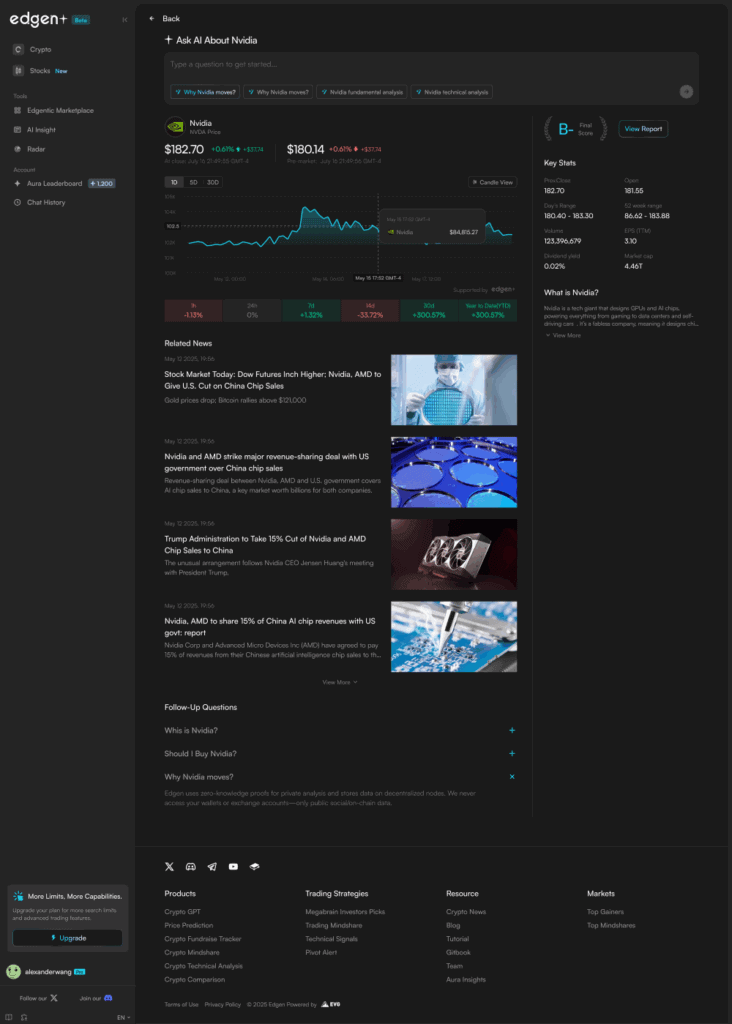Click the Aura Leaderboard star icon
This screenshot has height=1024, width=732.
pyautogui.click(x=18, y=184)
